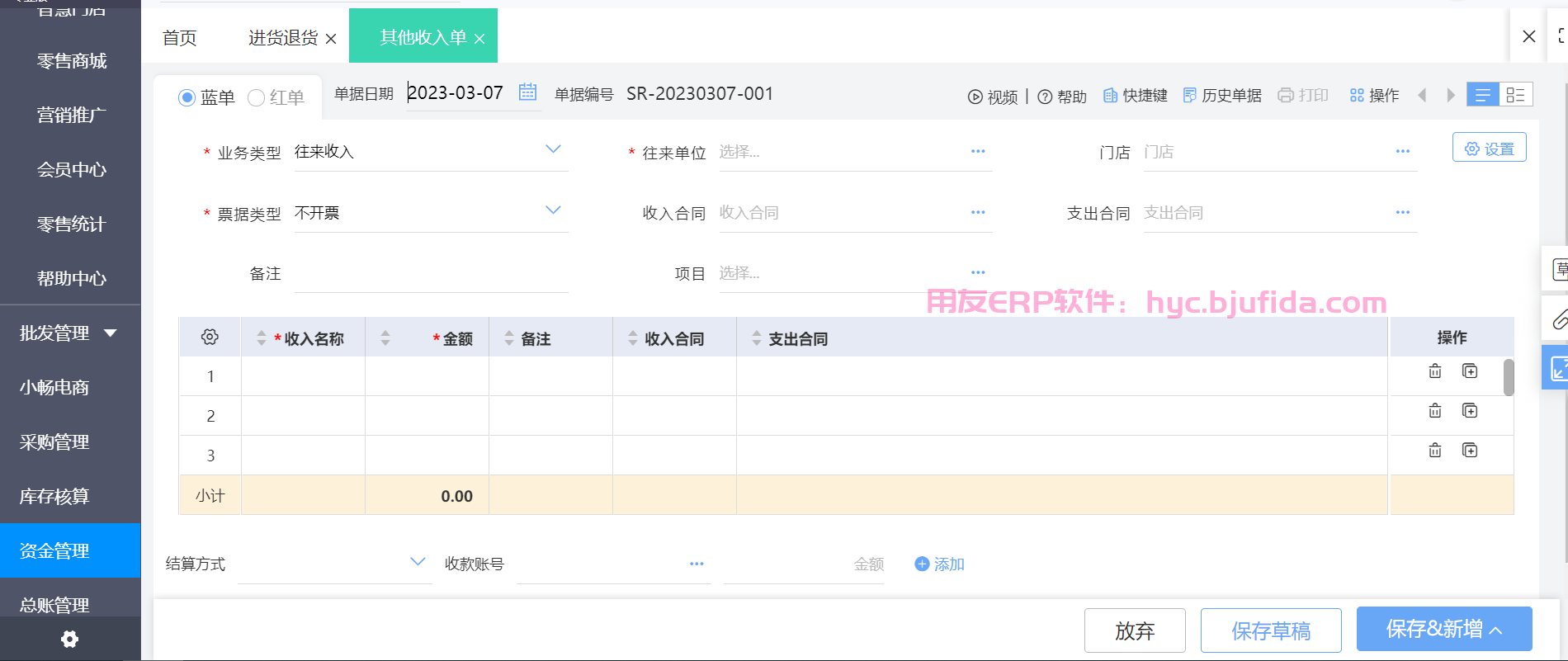Sort by 备注 column
This screenshot has width=1568, height=661.
[508, 338]
